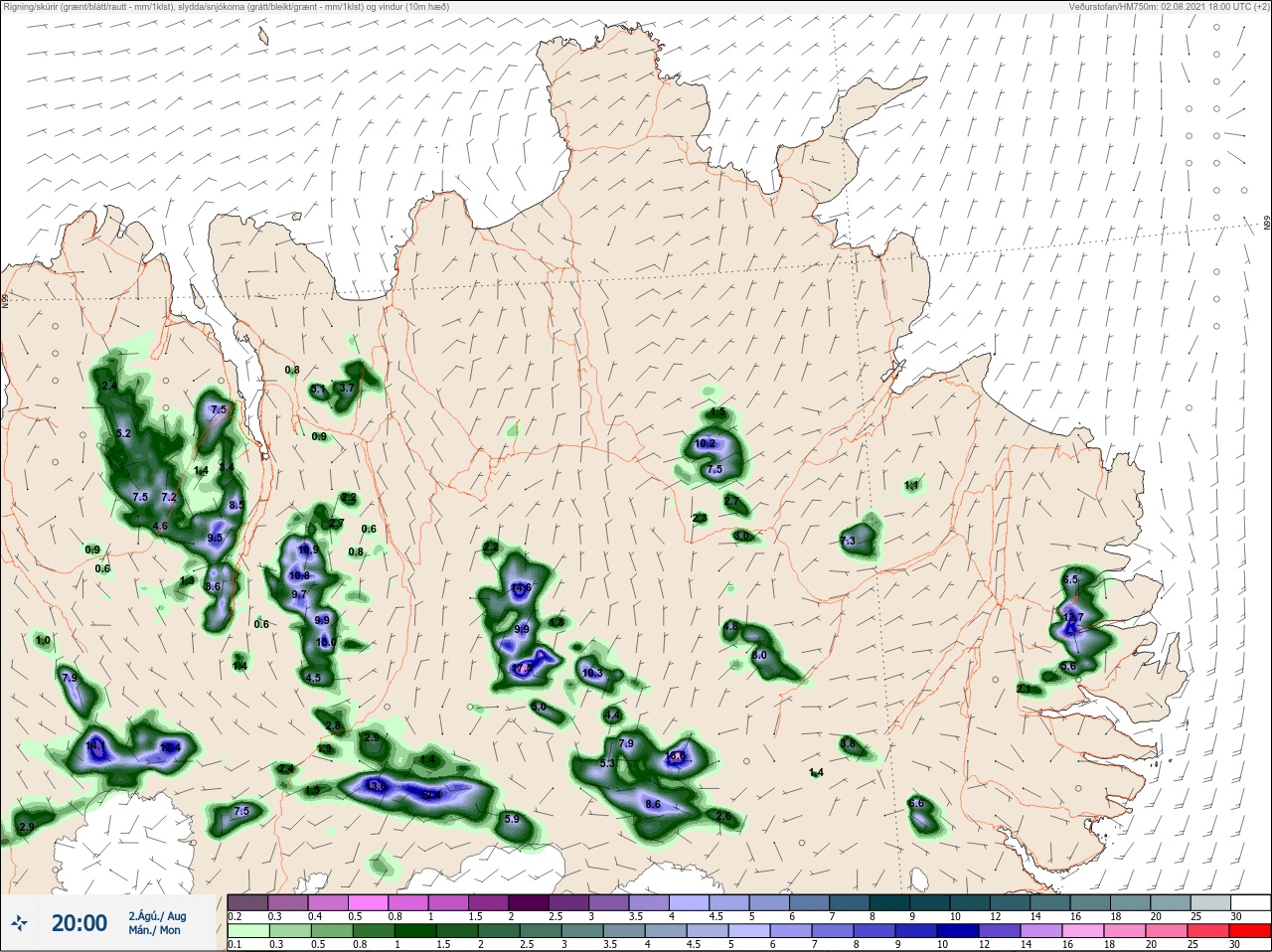
Task: Click the 7.2 precipitation value
Action: (168, 498)
